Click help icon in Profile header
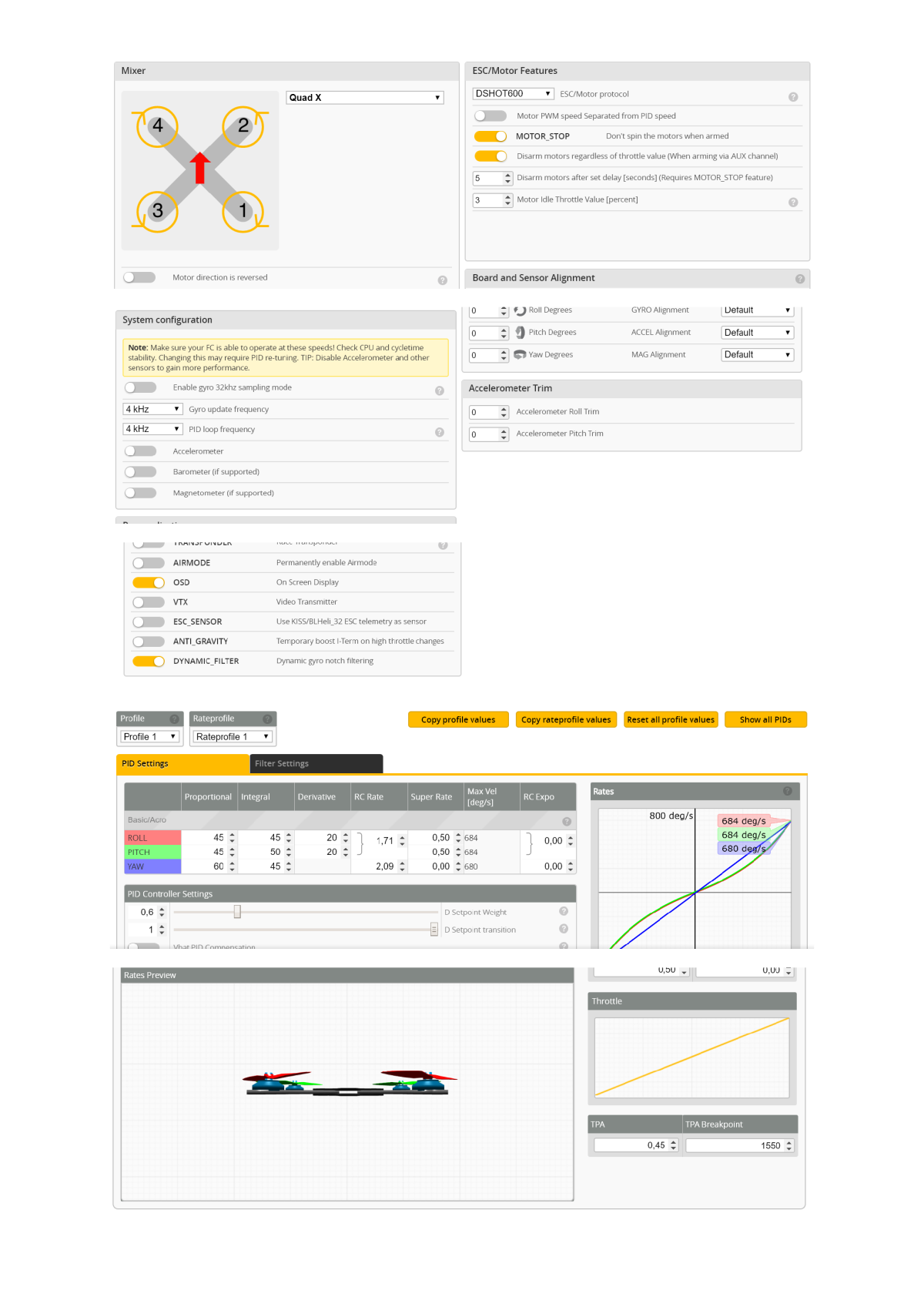Screen dimensions: 924x1307 174,719
